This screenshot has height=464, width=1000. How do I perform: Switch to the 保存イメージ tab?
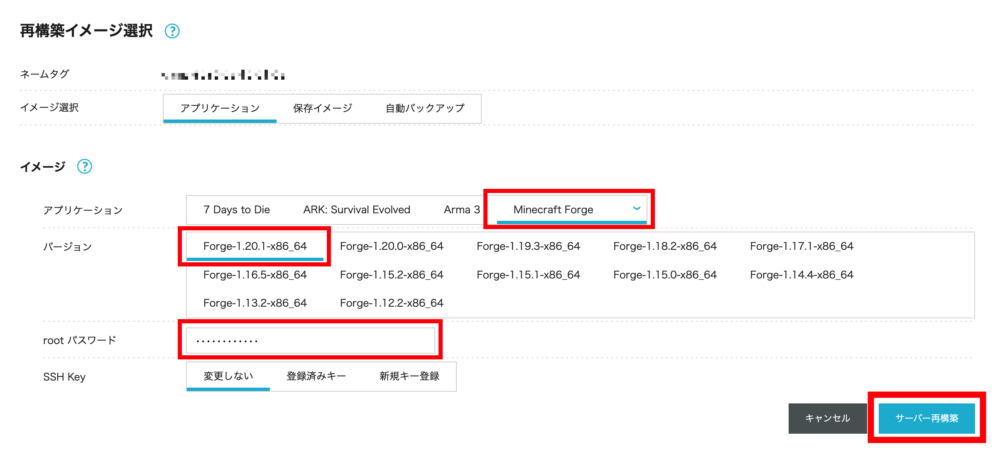click(x=323, y=108)
